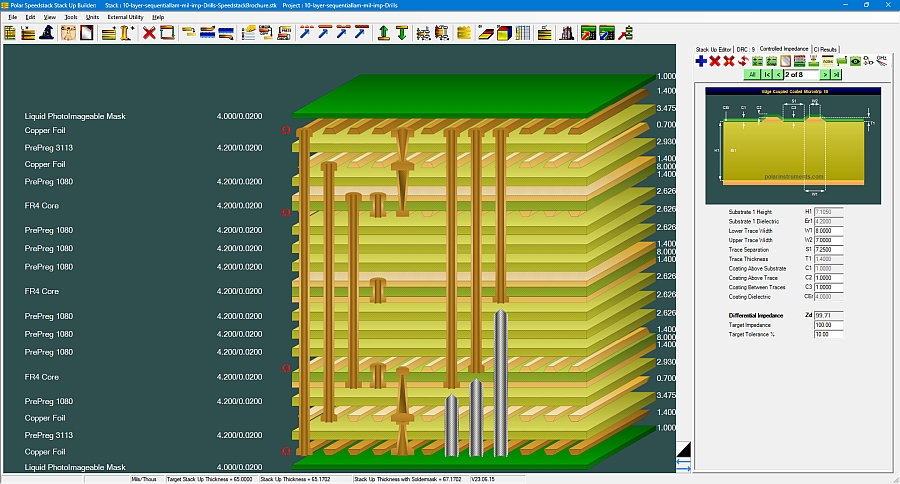
Task: Switch to the DRC : 9 tab
Action: pyautogui.click(x=745, y=49)
